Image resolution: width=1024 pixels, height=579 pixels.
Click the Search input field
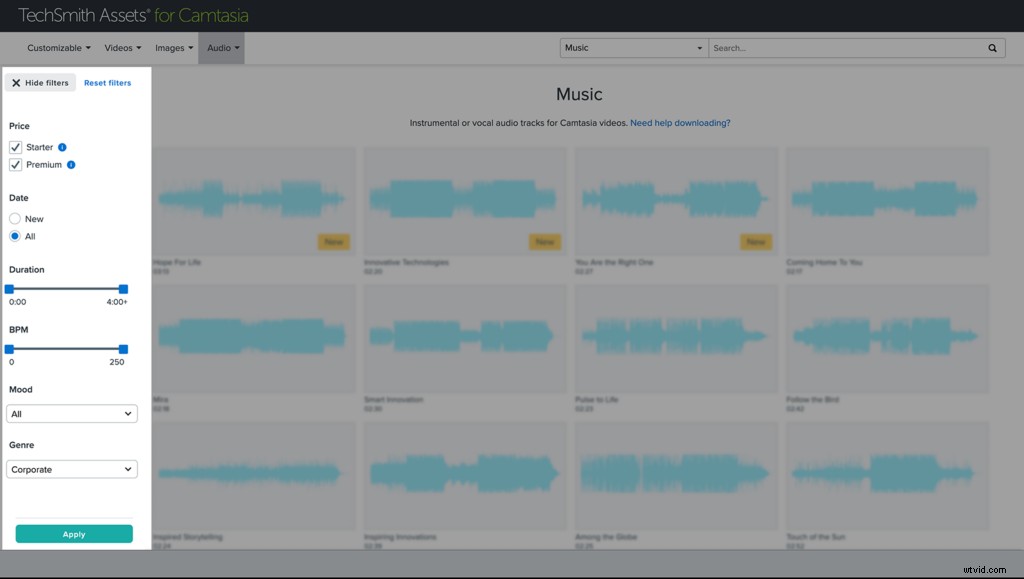840,47
